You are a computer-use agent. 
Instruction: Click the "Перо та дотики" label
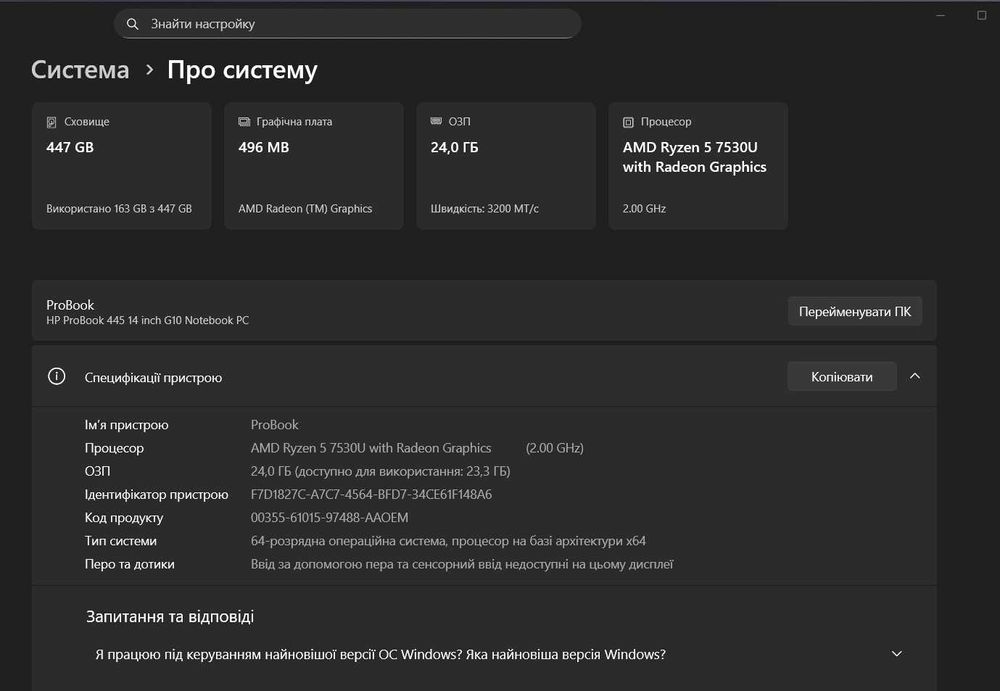click(129, 564)
